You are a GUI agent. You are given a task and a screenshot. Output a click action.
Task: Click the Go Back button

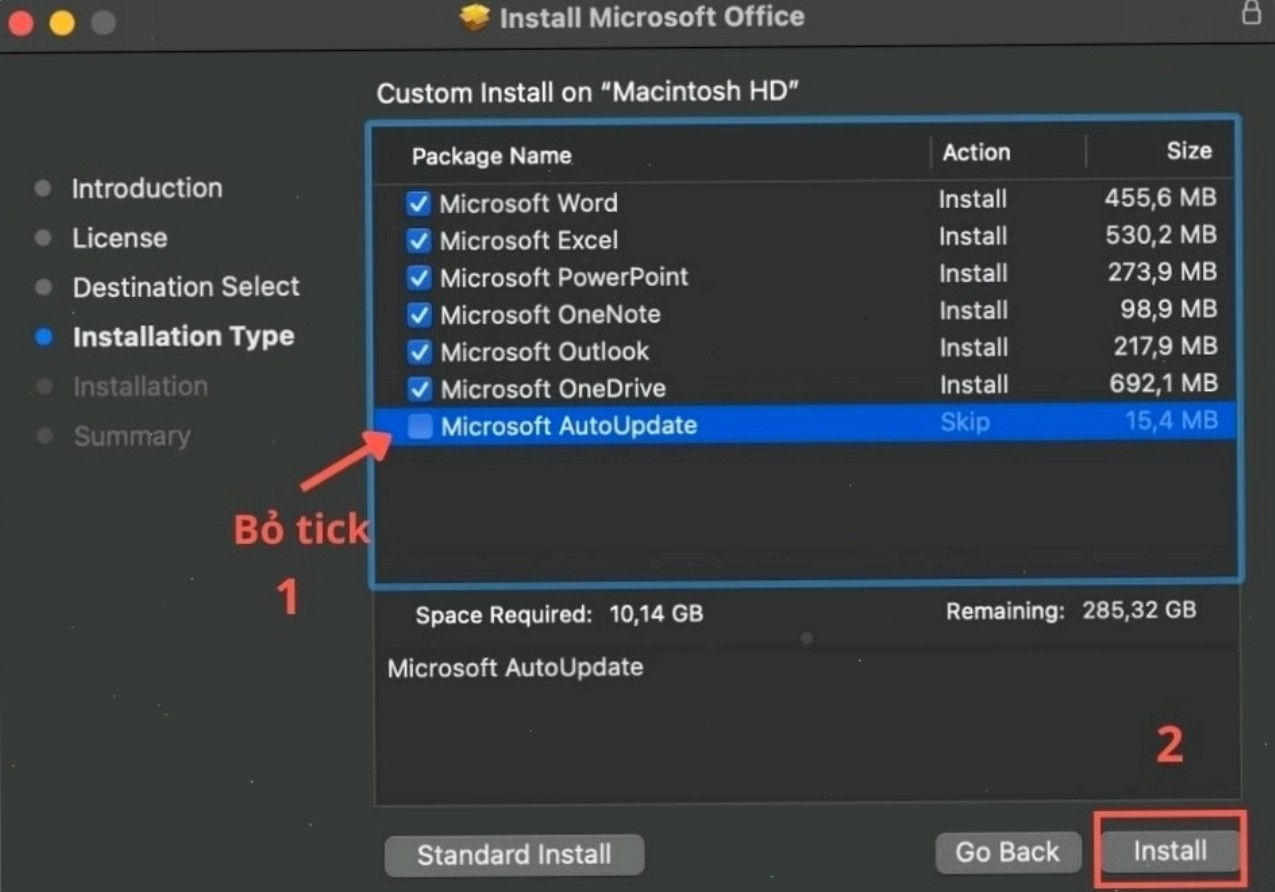(x=1008, y=852)
